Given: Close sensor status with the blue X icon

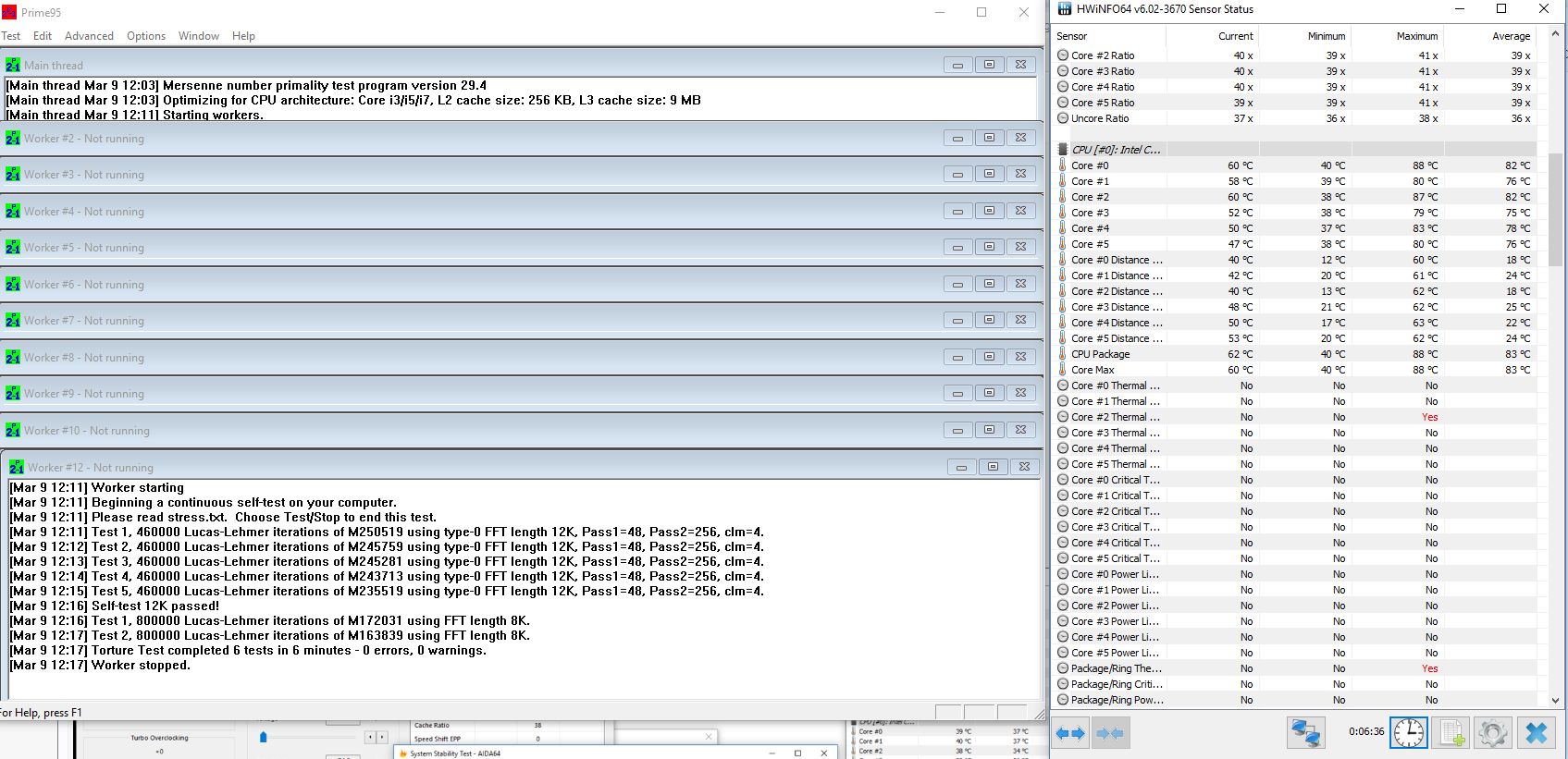Looking at the screenshot, I should (x=1537, y=733).
